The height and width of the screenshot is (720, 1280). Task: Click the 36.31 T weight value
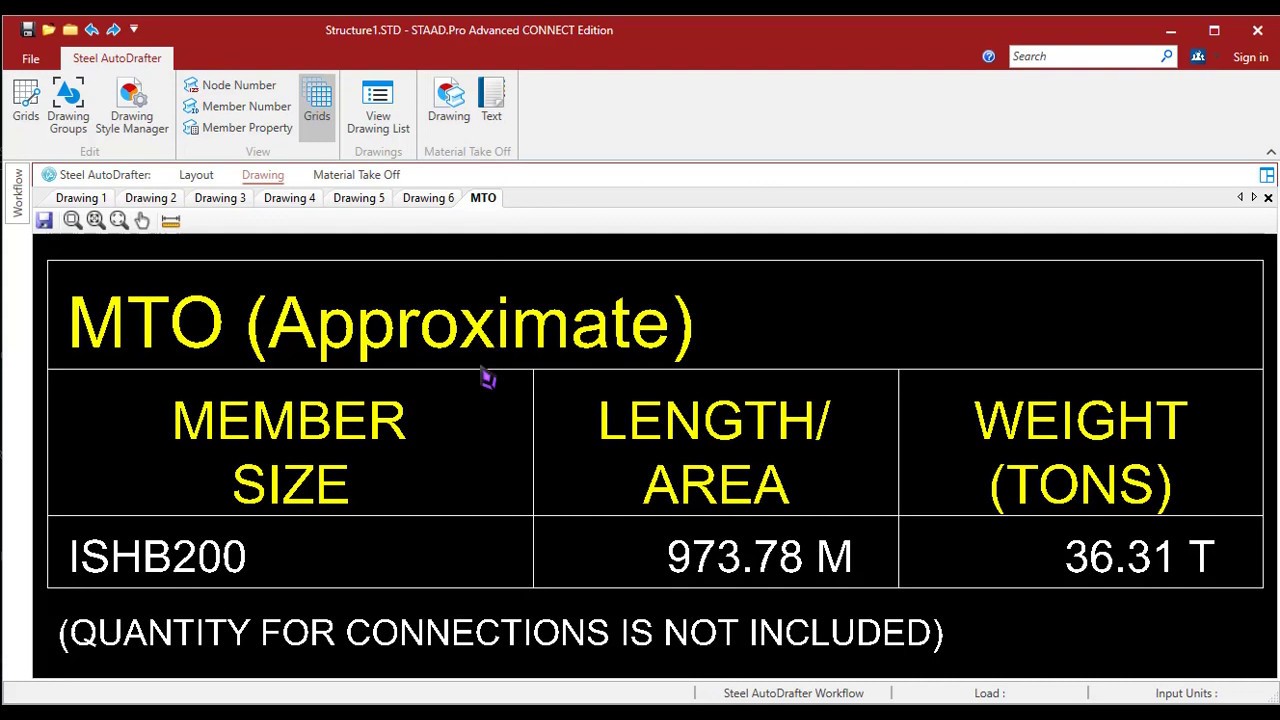1139,557
